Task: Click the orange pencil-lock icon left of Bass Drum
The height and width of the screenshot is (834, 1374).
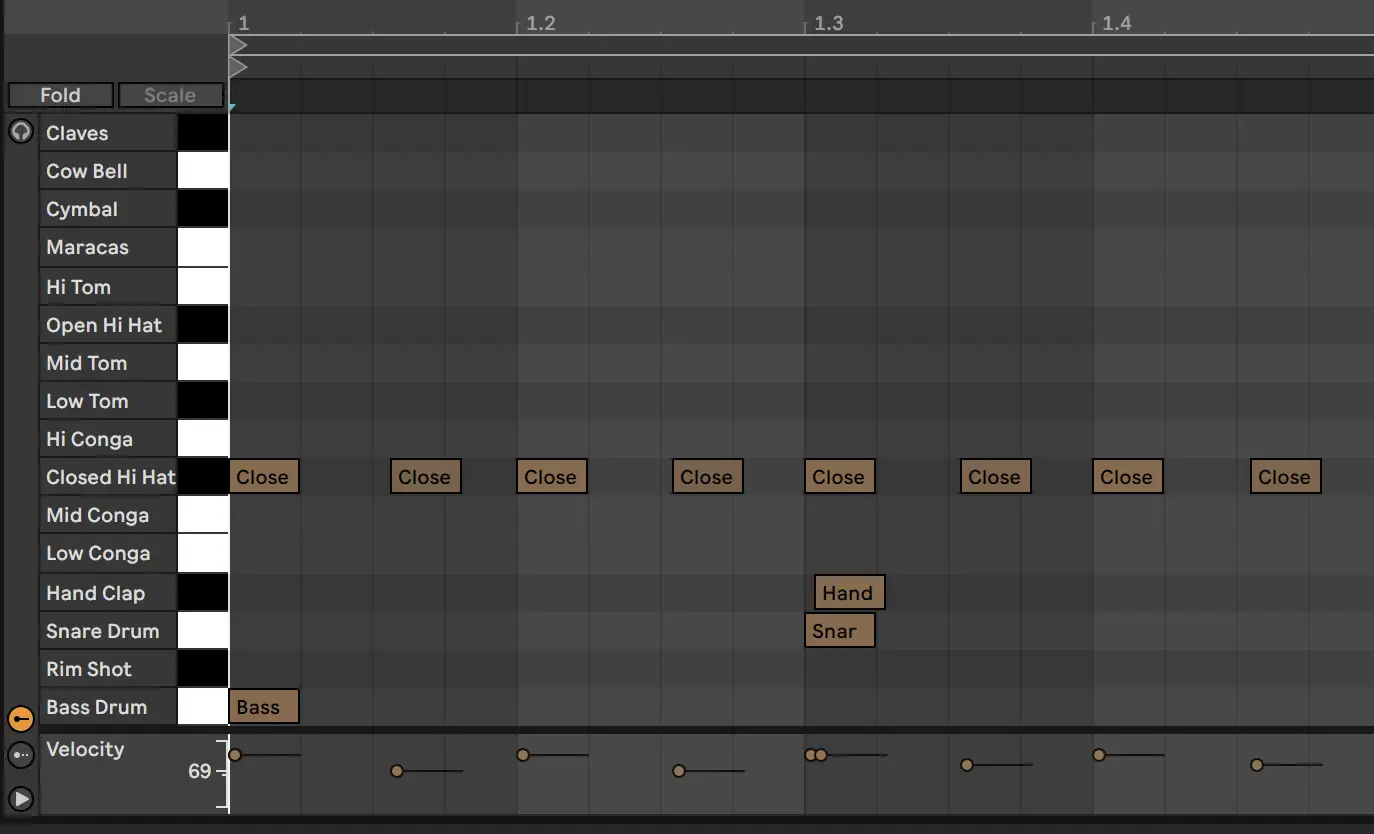Action: coord(20,718)
